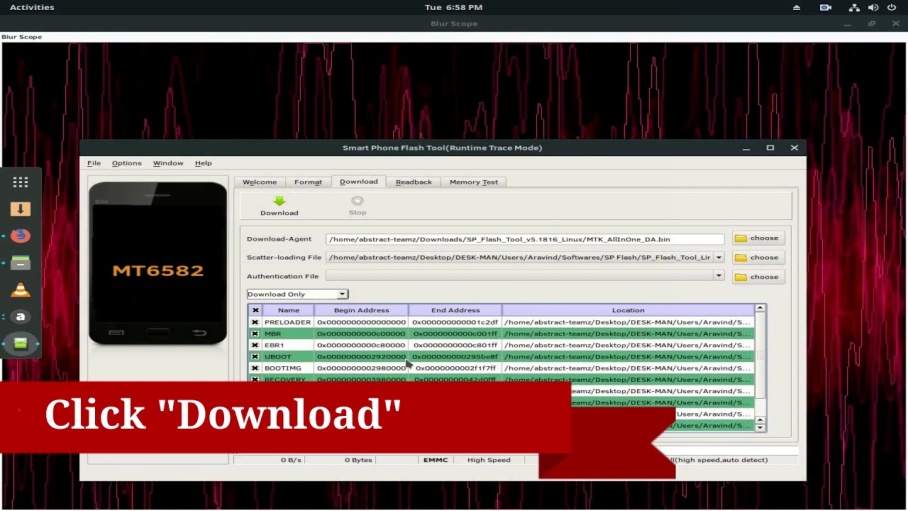Screen dimensions: 908x511
Task: Toggle the UBOOT partition checkbox
Action: click(x=255, y=356)
